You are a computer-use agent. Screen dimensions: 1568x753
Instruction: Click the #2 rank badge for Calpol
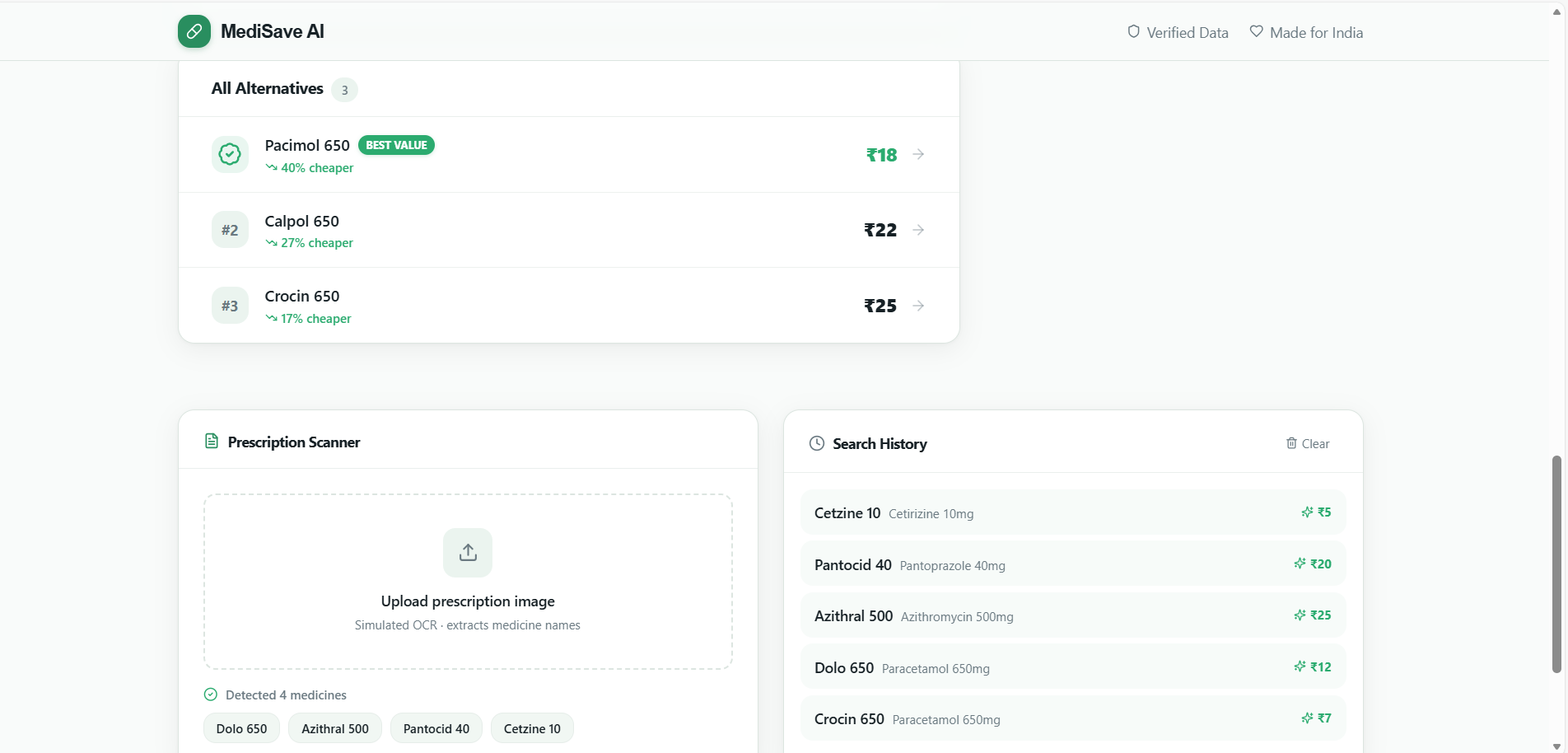click(230, 230)
